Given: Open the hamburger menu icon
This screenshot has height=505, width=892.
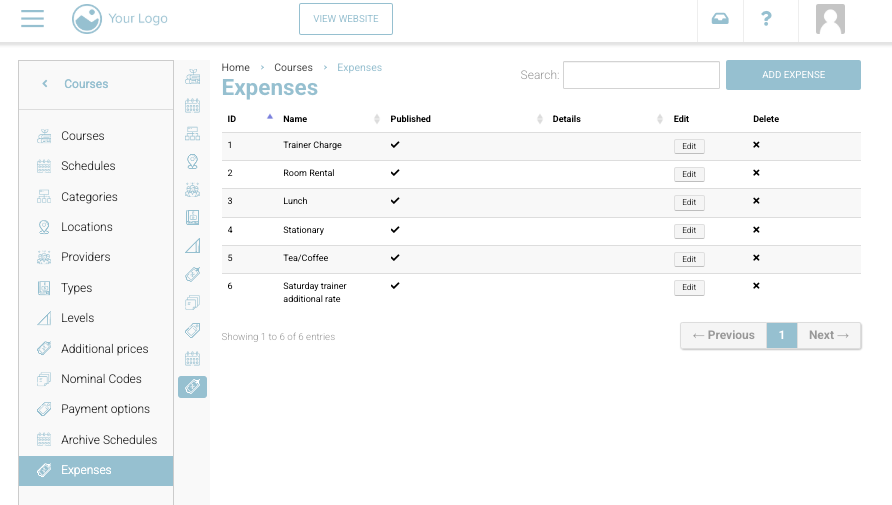Looking at the screenshot, I should coord(32,19).
